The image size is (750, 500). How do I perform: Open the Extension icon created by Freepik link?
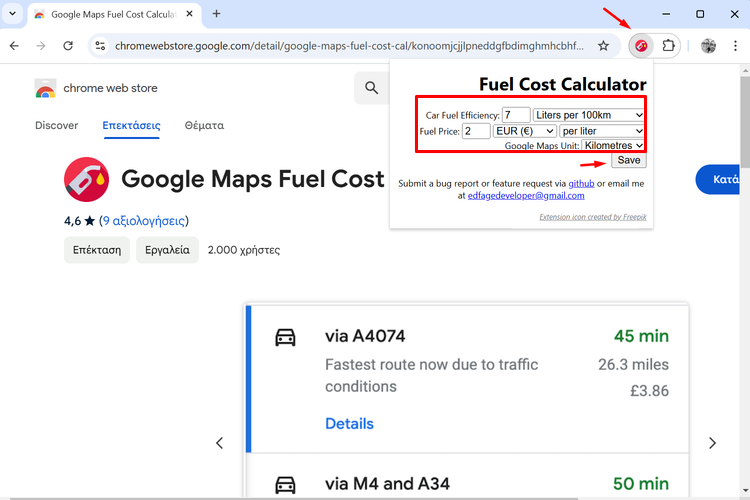click(x=593, y=217)
